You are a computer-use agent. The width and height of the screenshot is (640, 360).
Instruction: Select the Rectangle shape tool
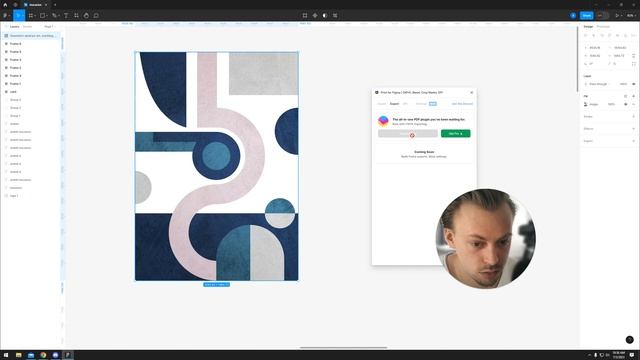[x=42, y=16]
